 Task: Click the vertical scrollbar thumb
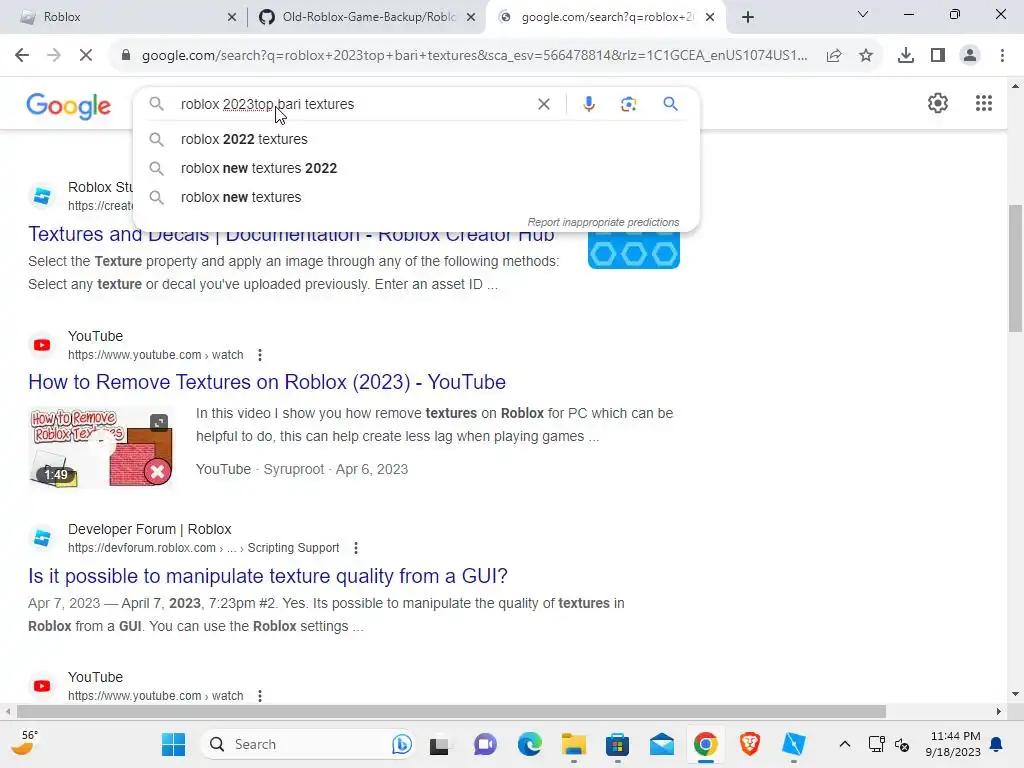(1015, 268)
